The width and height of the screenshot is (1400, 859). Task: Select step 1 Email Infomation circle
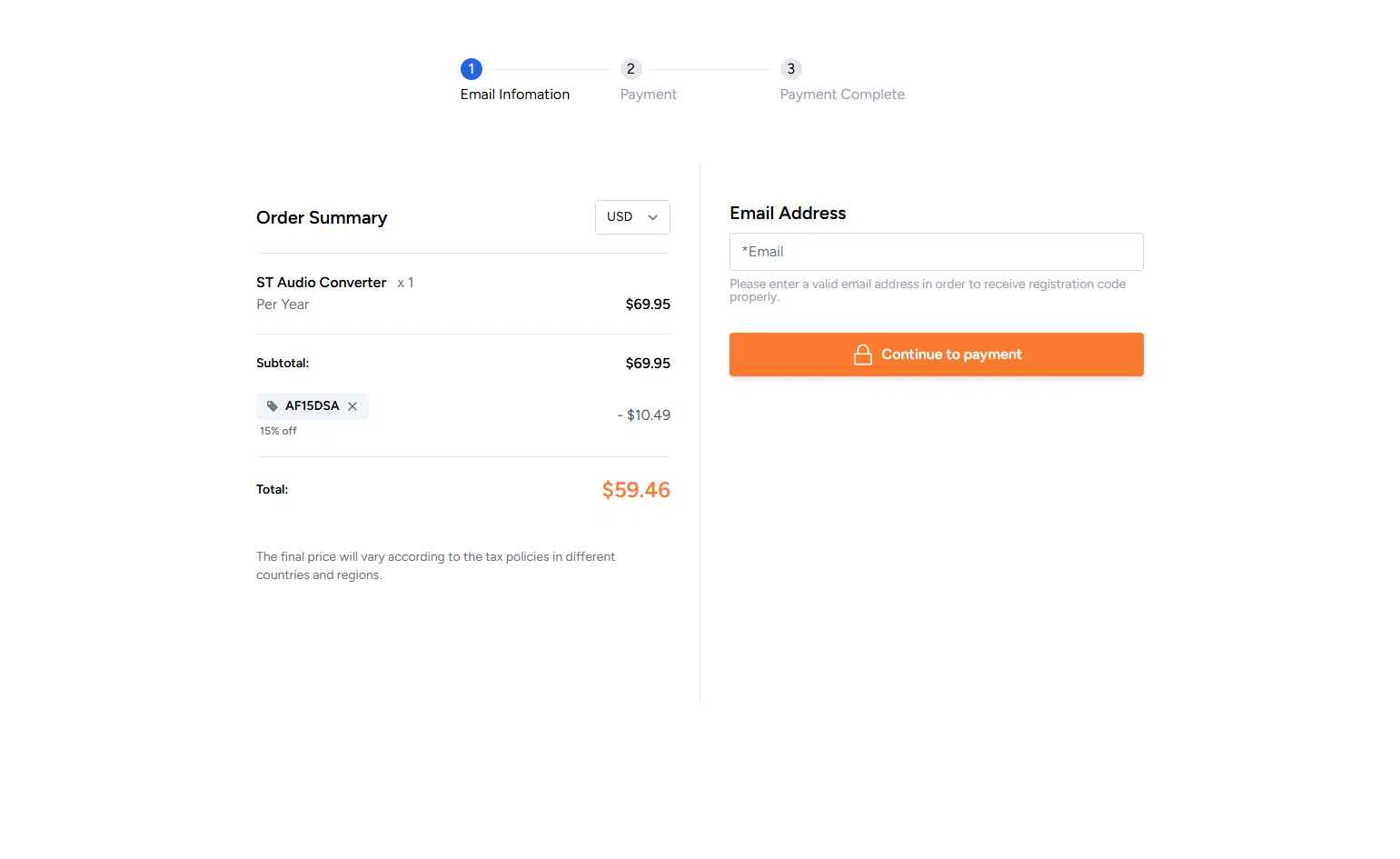[472, 69]
